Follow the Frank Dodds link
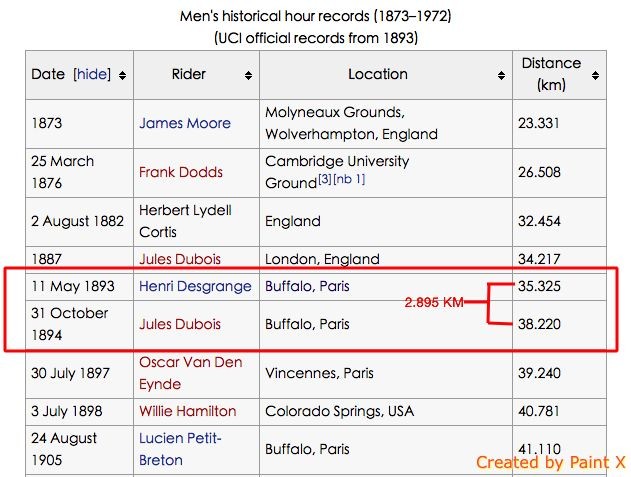The height and width of the screenshot is (477, 631). (180, 172)
